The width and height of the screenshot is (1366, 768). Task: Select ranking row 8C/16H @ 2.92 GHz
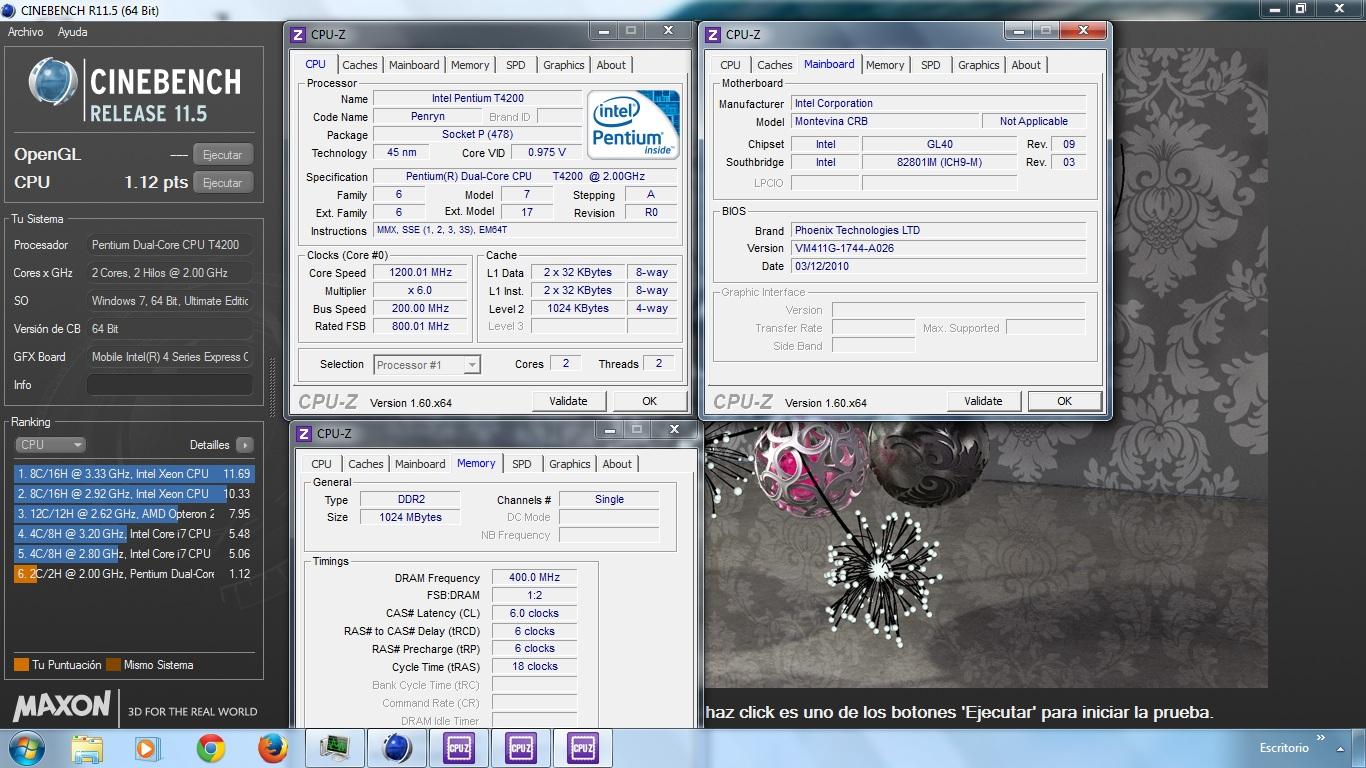[x=134, y=494]
